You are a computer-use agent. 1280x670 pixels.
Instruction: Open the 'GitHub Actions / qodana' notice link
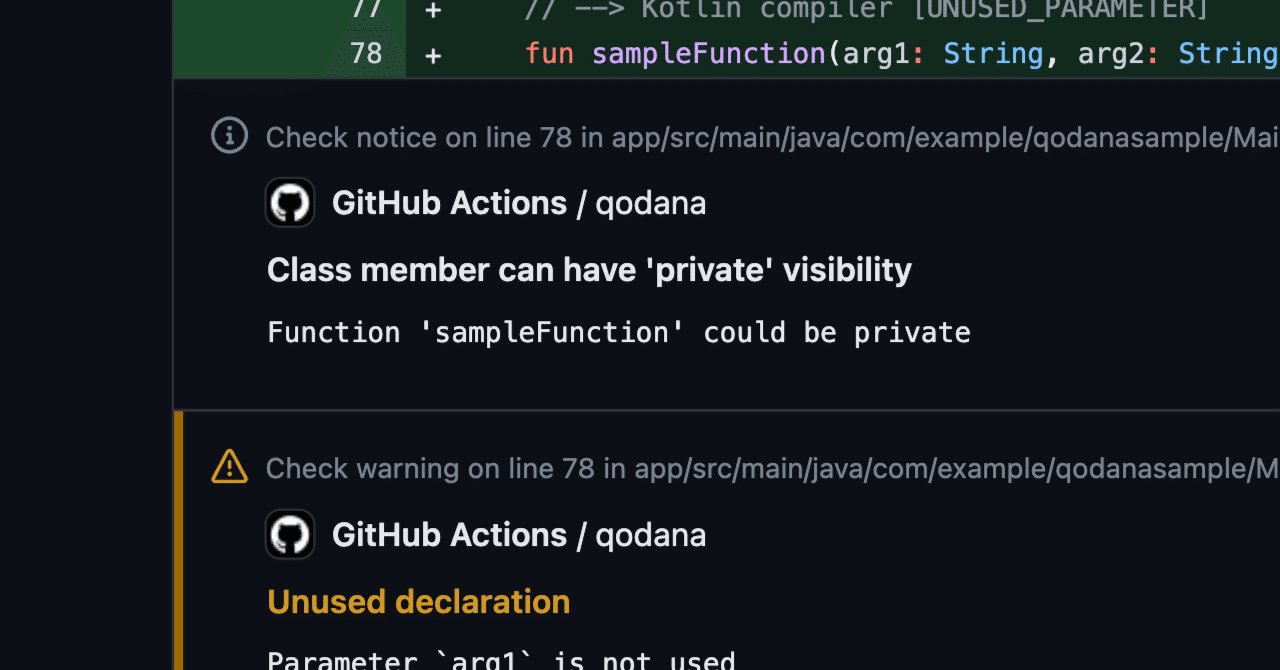pos(518,202)
